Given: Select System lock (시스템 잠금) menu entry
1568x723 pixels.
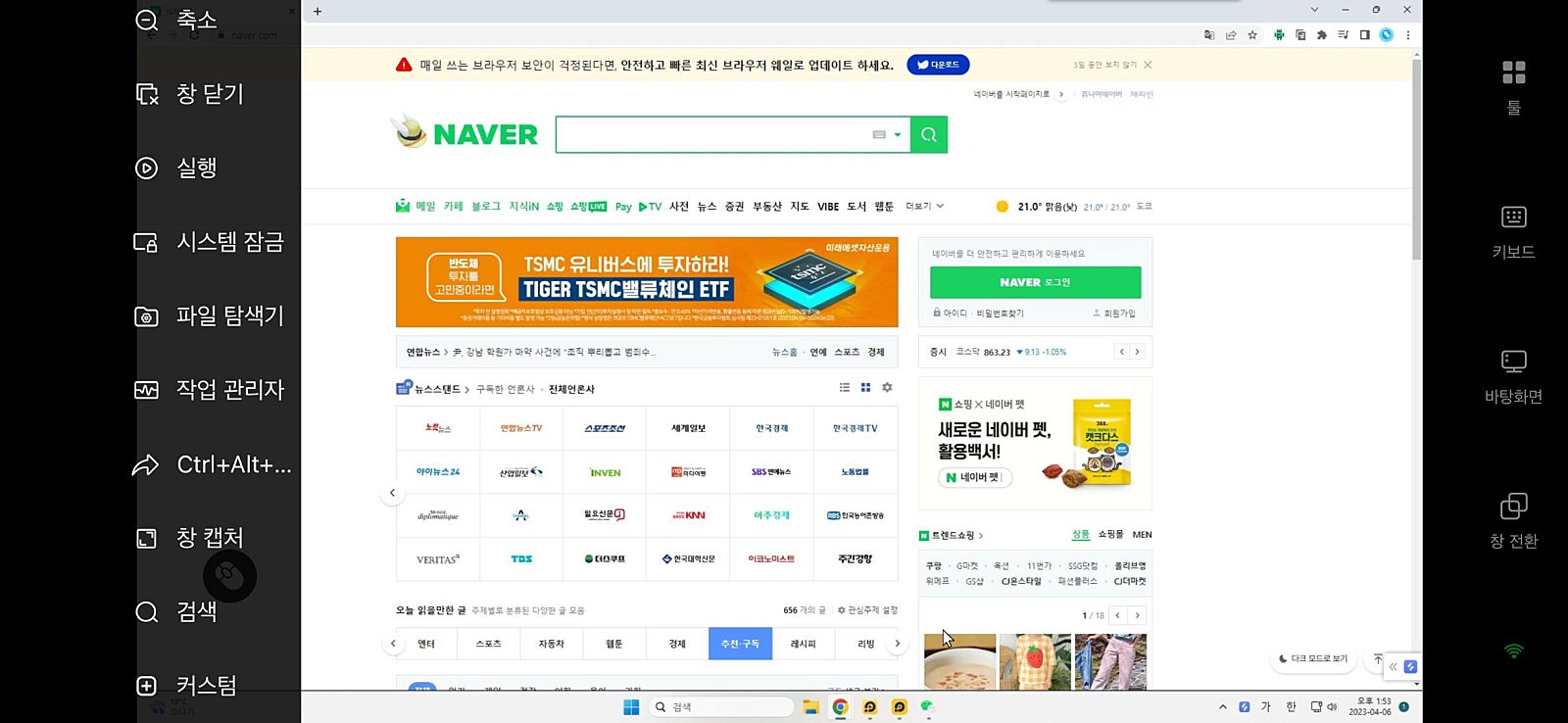Looking at the screenshot, I should (210, 242).
